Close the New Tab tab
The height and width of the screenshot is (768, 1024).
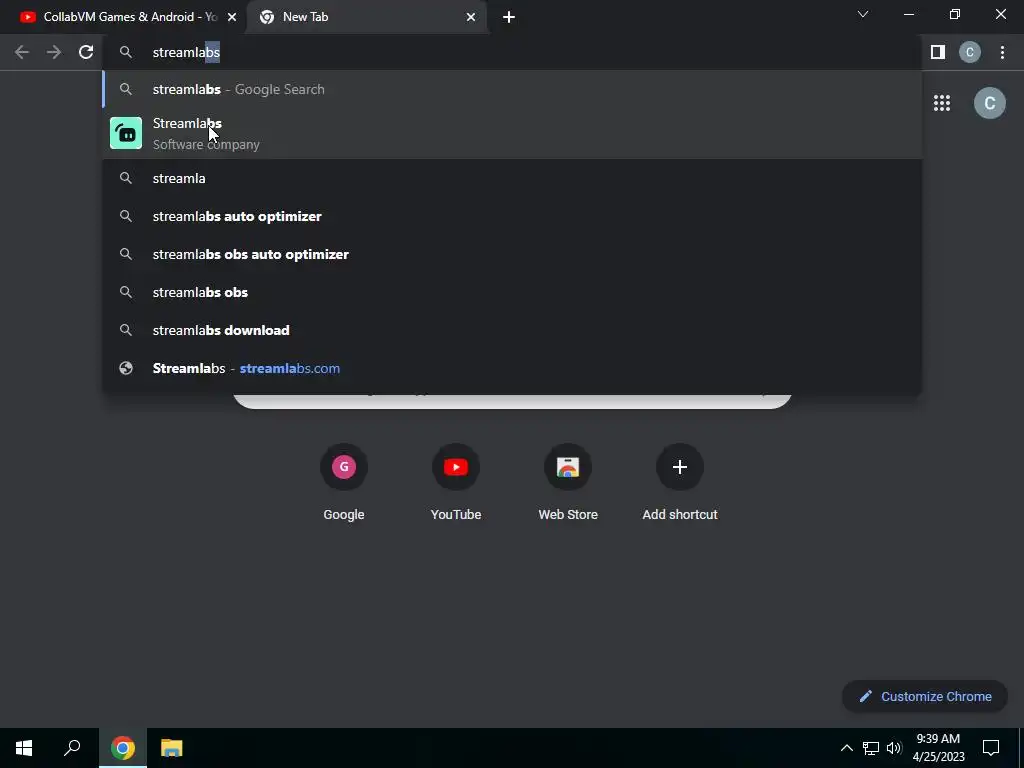pos(471,17)
